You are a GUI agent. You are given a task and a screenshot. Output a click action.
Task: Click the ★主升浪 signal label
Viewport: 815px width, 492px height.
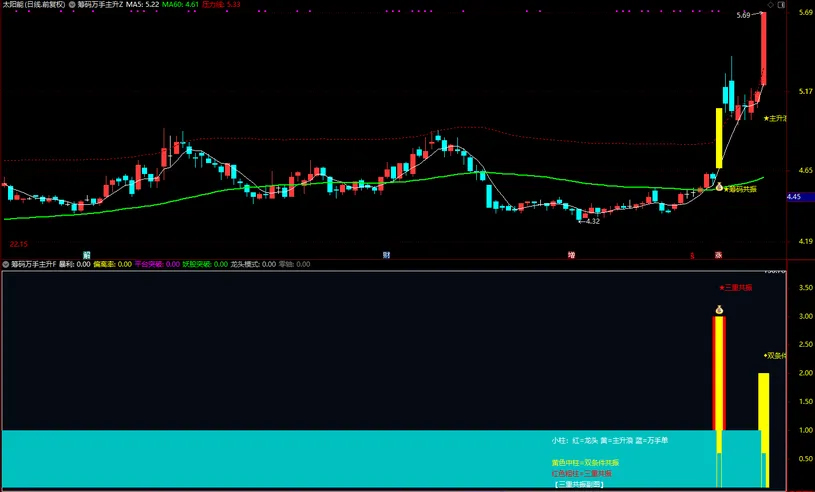(775, 118)
